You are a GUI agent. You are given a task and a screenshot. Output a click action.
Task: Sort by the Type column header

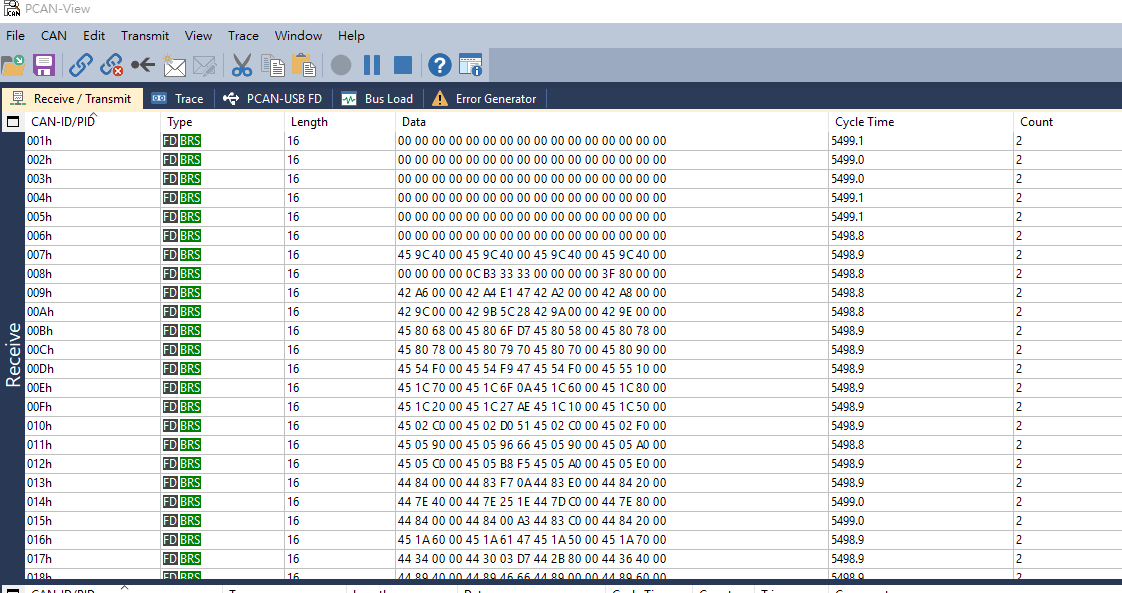pos(222,122)
